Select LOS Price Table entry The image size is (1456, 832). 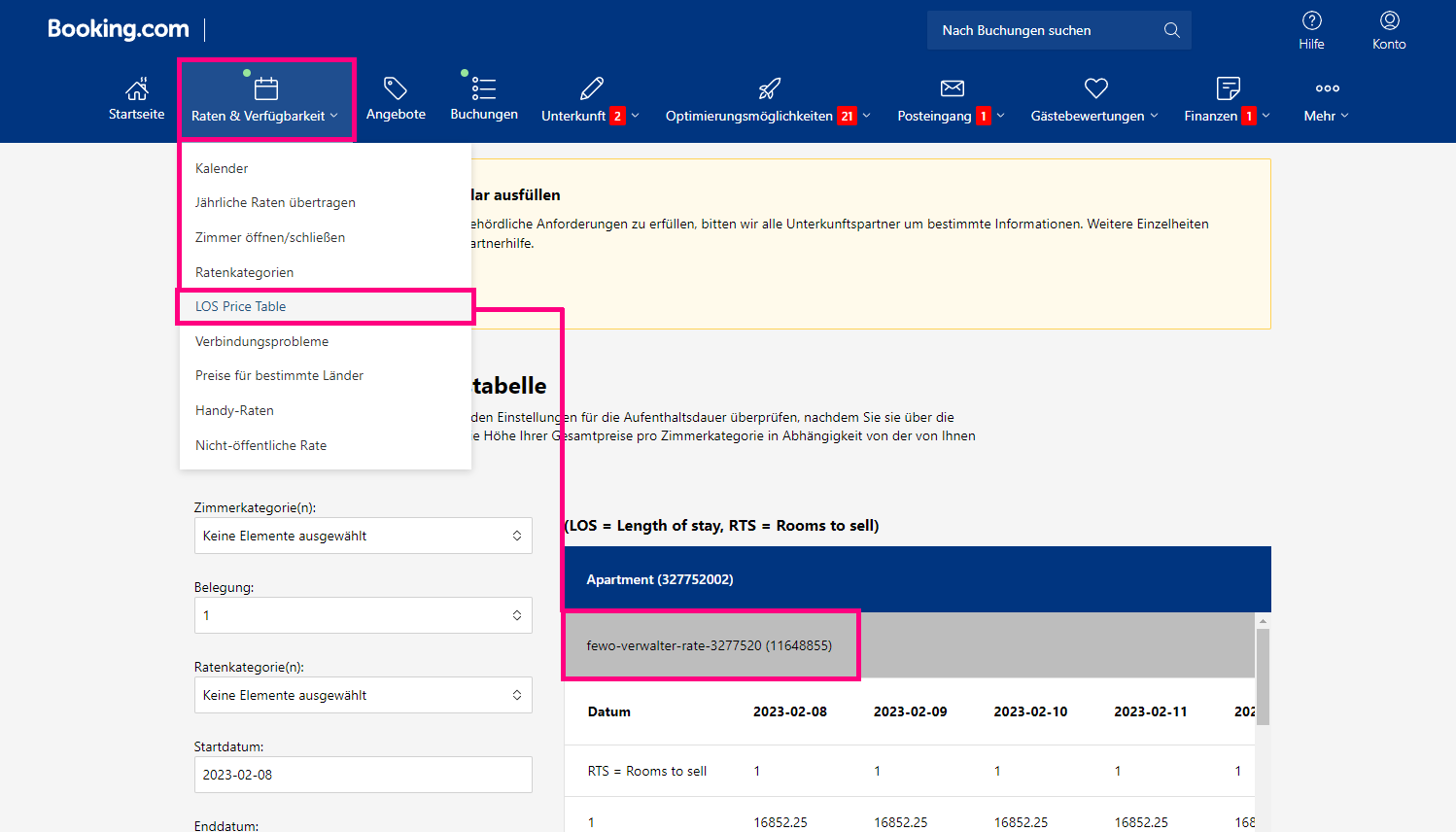coord(240,306)
